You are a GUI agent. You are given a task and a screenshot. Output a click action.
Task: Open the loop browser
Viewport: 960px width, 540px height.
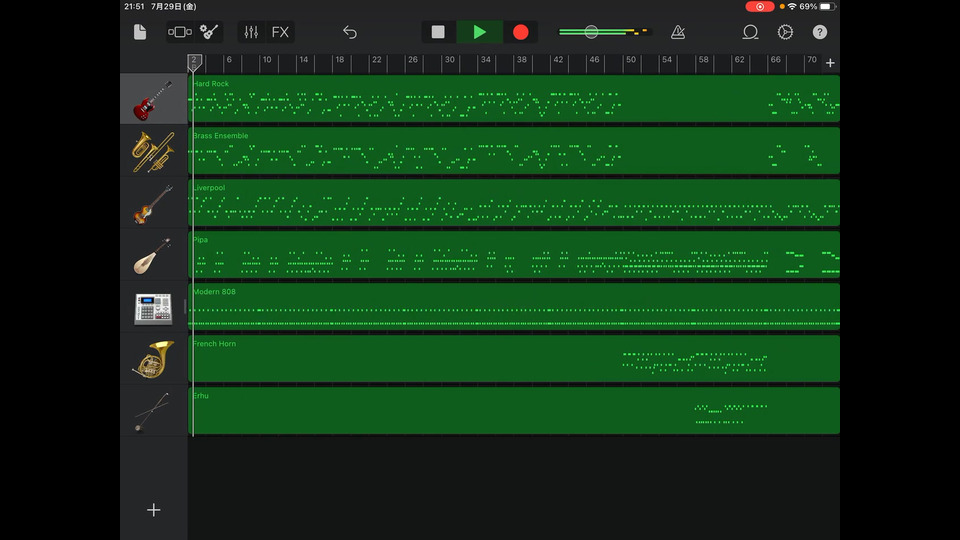click(x=750, y=32)
